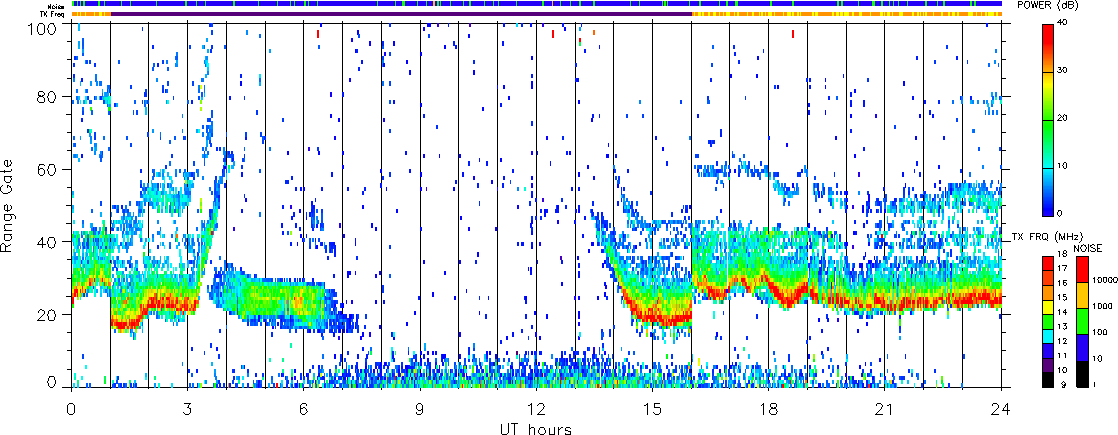This screenshot has width=1118, height=435.
Task: Select the "POWER (dB)" colorbar title
Action: coord(1048,5)
